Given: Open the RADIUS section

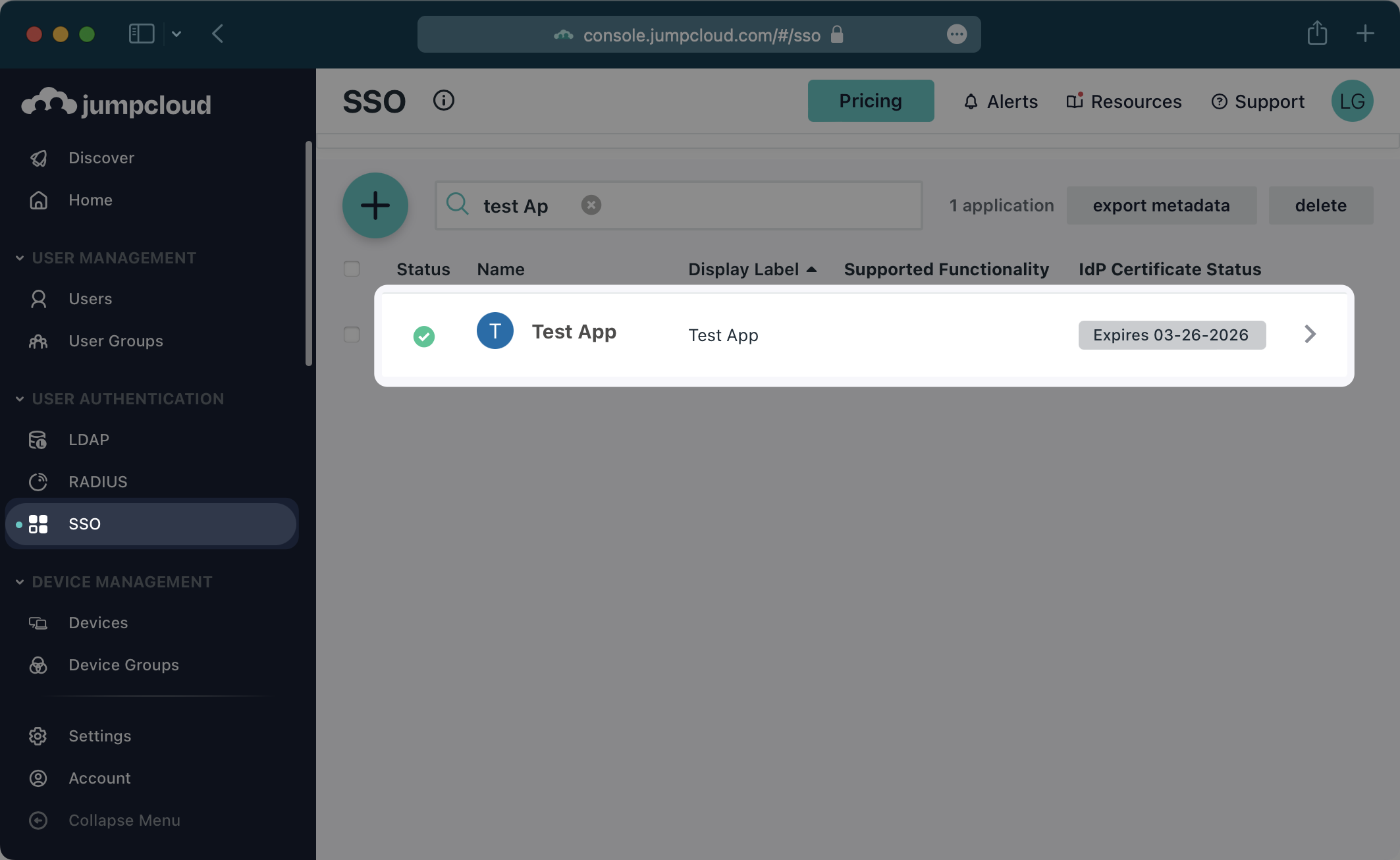Looking at the screenshot, I should (x=97, y=481).
